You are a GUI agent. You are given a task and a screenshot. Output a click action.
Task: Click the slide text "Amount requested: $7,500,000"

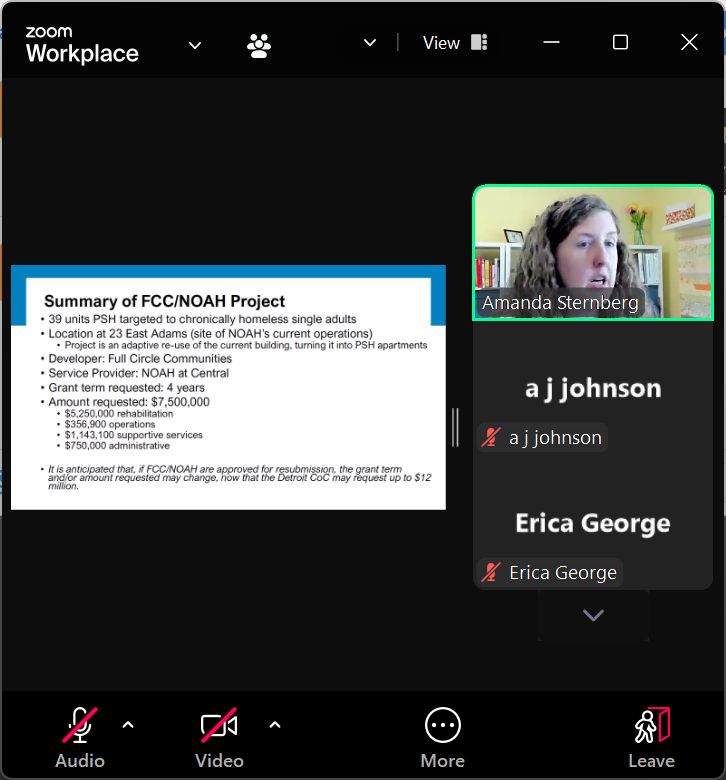(x=129, y=402)
